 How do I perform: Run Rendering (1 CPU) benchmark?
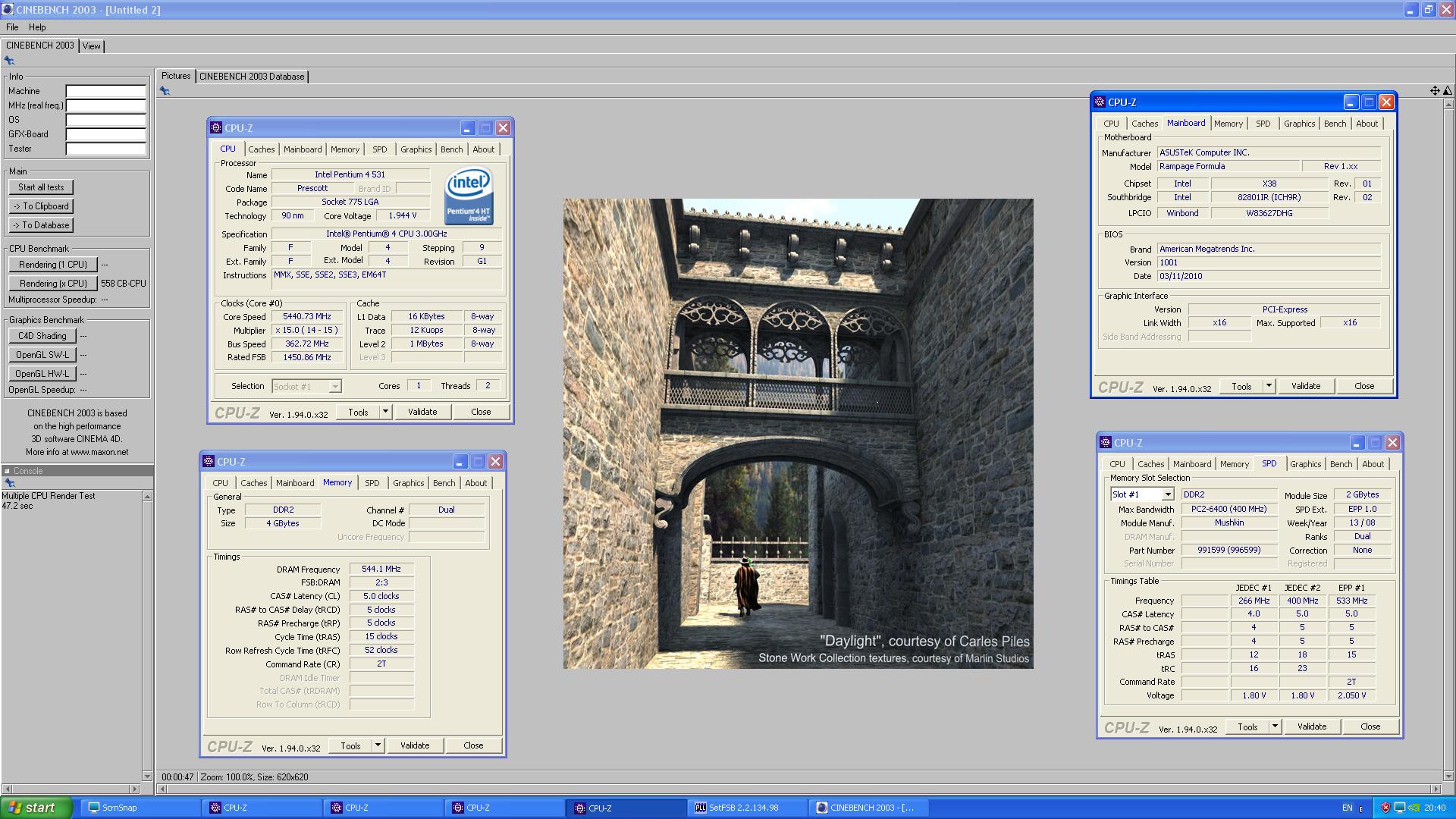pos(53,265)
